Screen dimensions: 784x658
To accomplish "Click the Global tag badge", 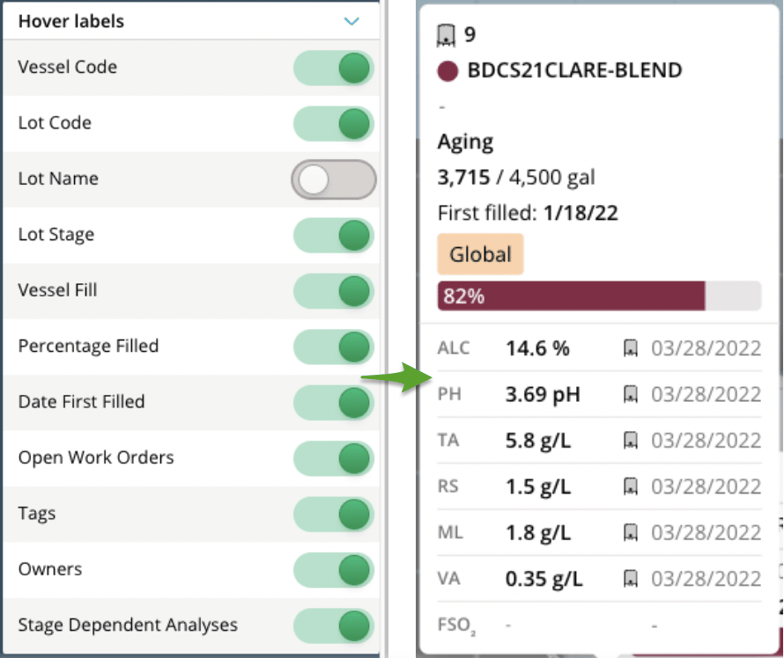I will 480,254.
